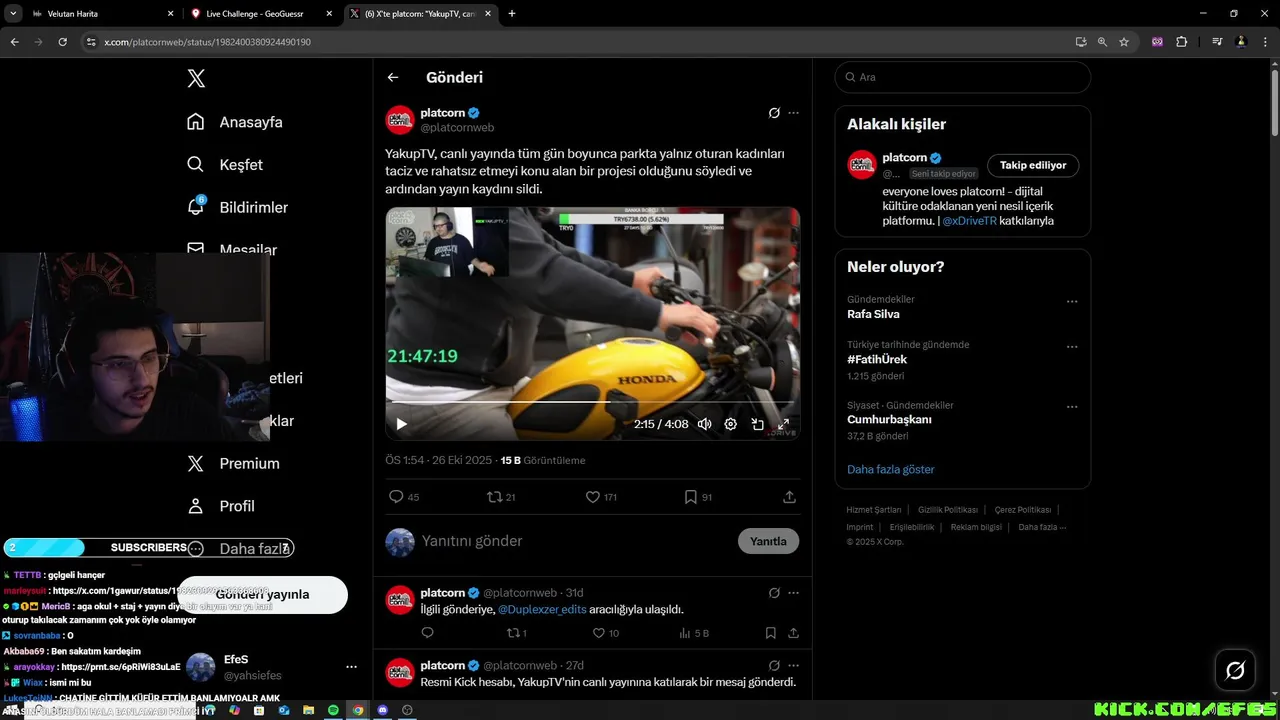
Task: Bookmark this page with the star icon
Action: click(1124, 42)
